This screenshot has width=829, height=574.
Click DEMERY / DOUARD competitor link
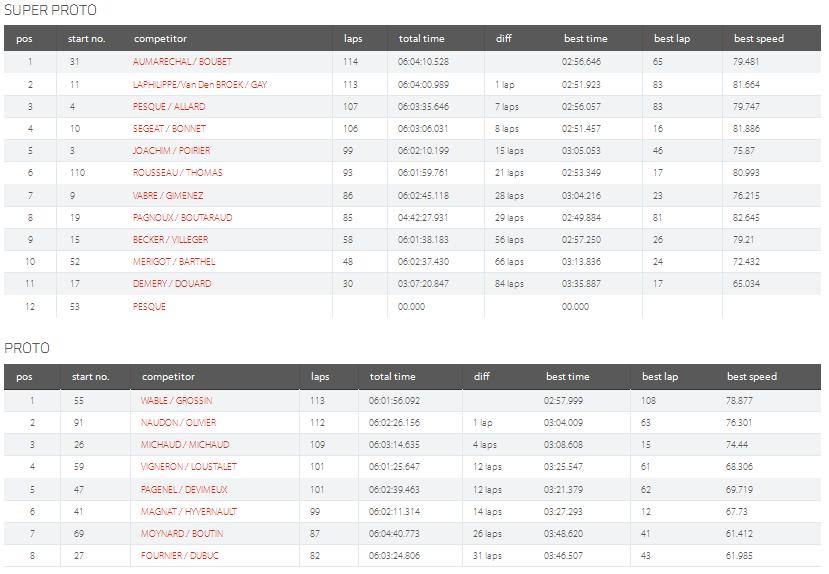172,284
